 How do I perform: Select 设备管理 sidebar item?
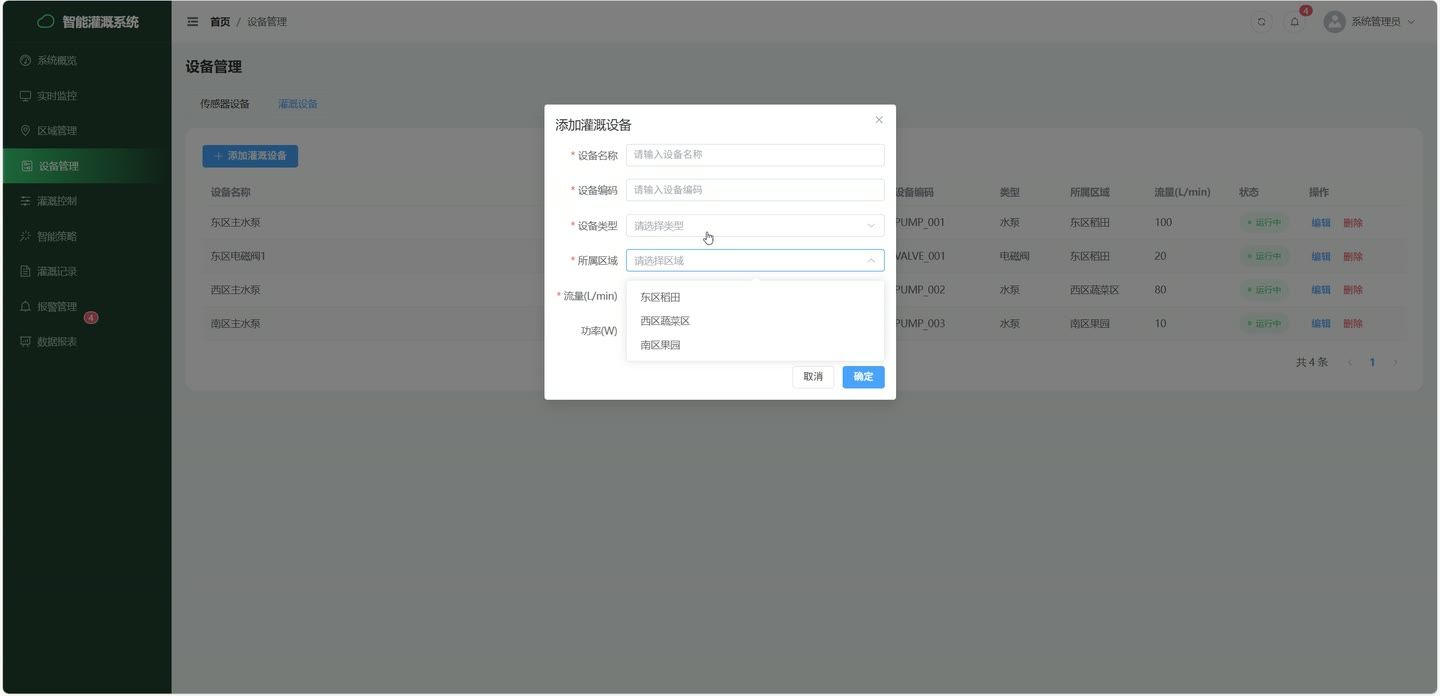coord(86,166)
